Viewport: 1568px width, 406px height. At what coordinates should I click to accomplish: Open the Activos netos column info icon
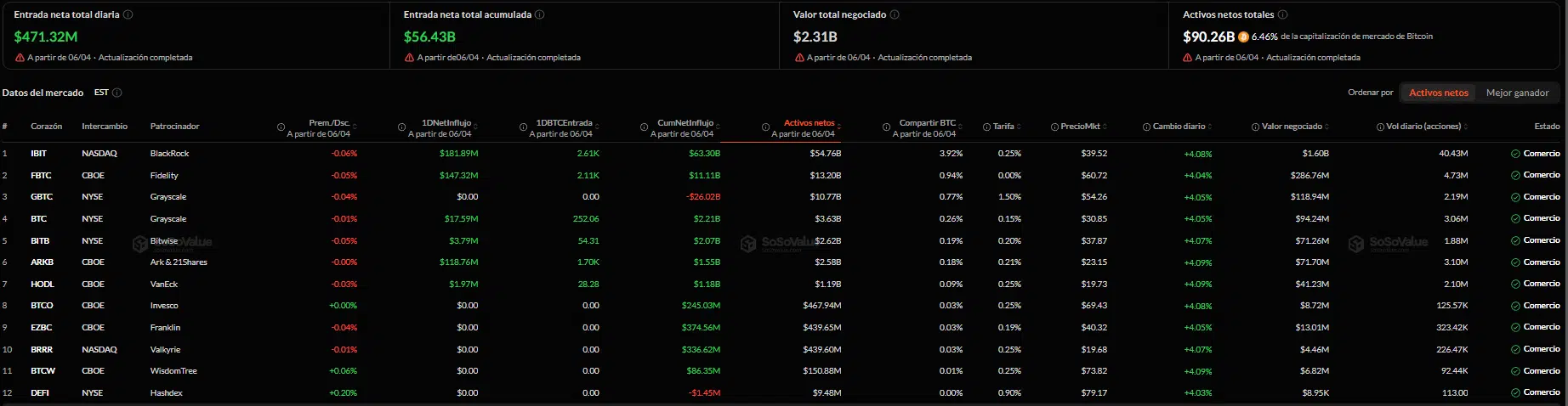point(765,127)
